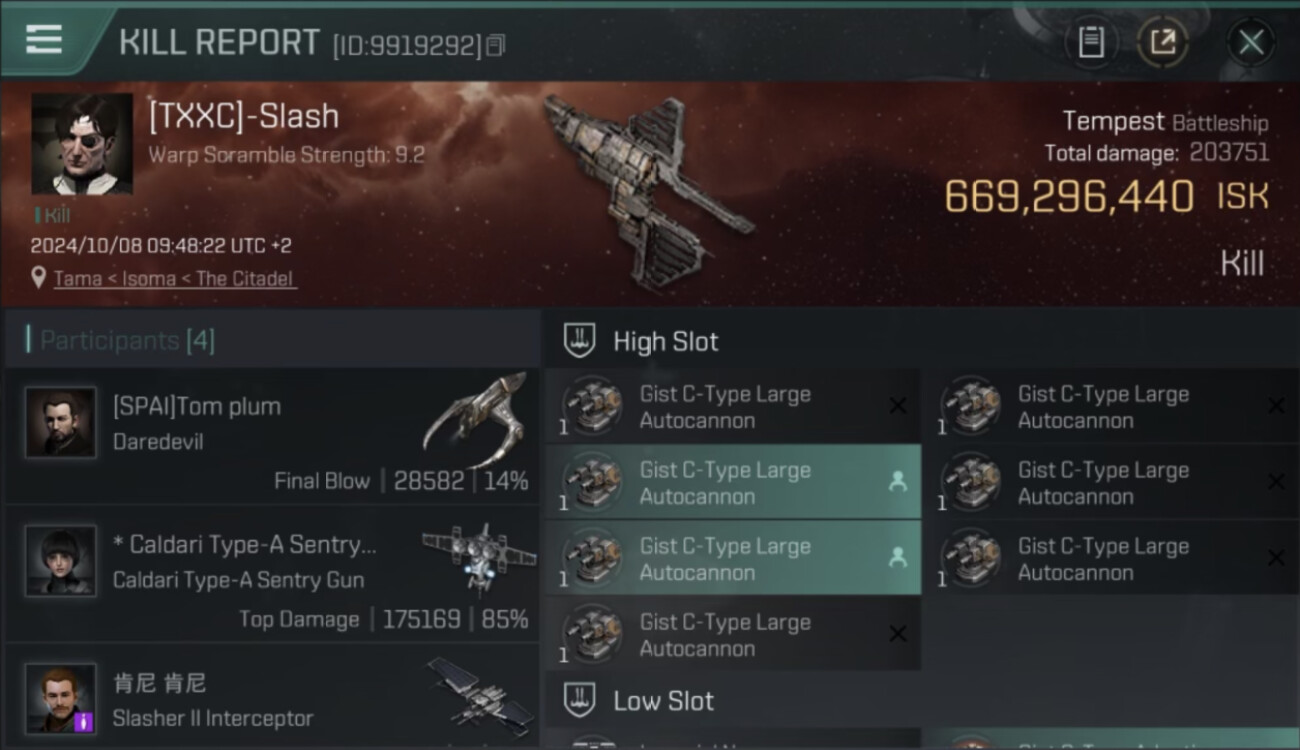Screen dimensions: 1300x750
Task: Tap the share kill report icon
Action: pyautogui.click(x=1162, y=42)
